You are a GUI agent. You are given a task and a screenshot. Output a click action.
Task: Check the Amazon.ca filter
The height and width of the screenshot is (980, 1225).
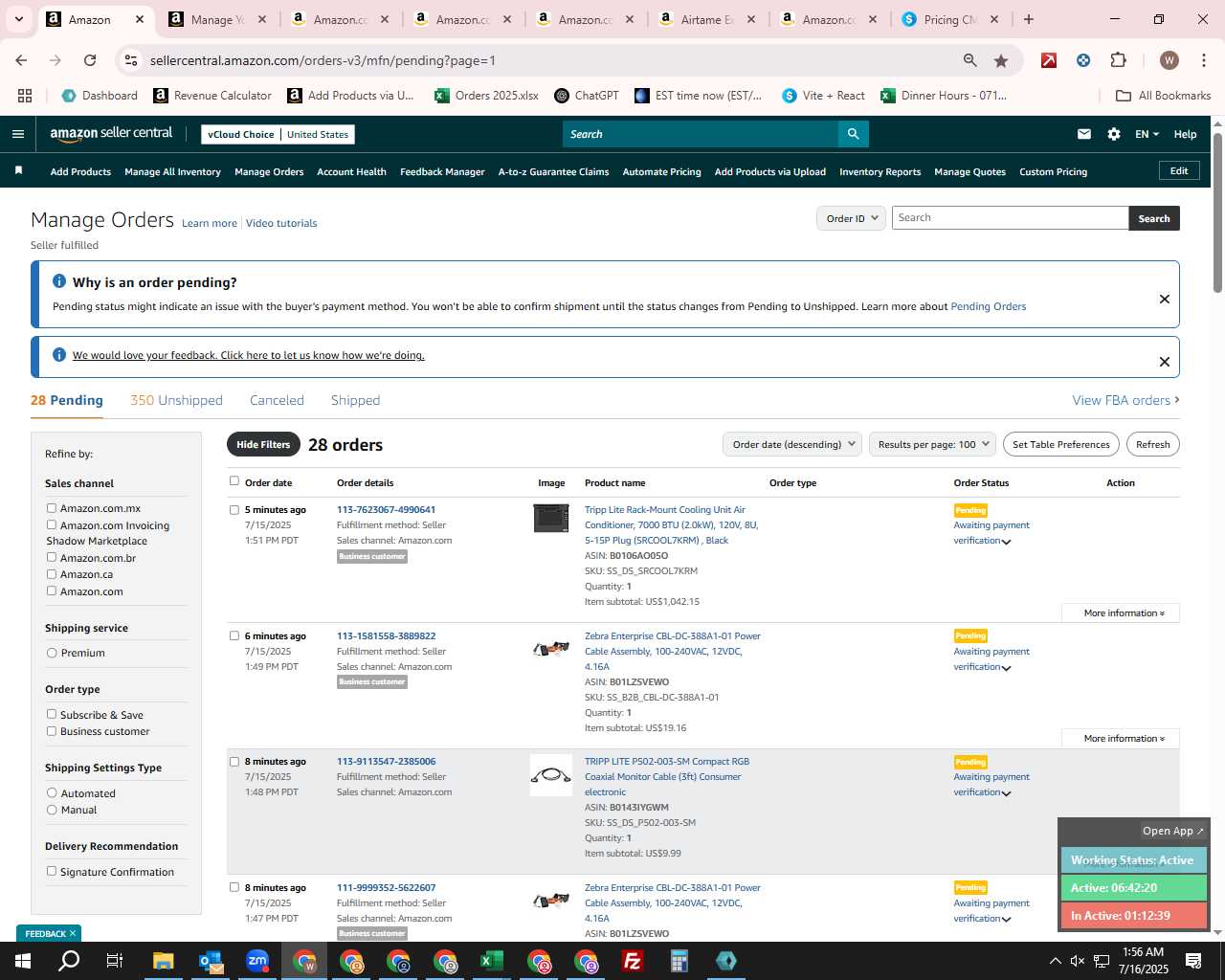pos(52,574)
